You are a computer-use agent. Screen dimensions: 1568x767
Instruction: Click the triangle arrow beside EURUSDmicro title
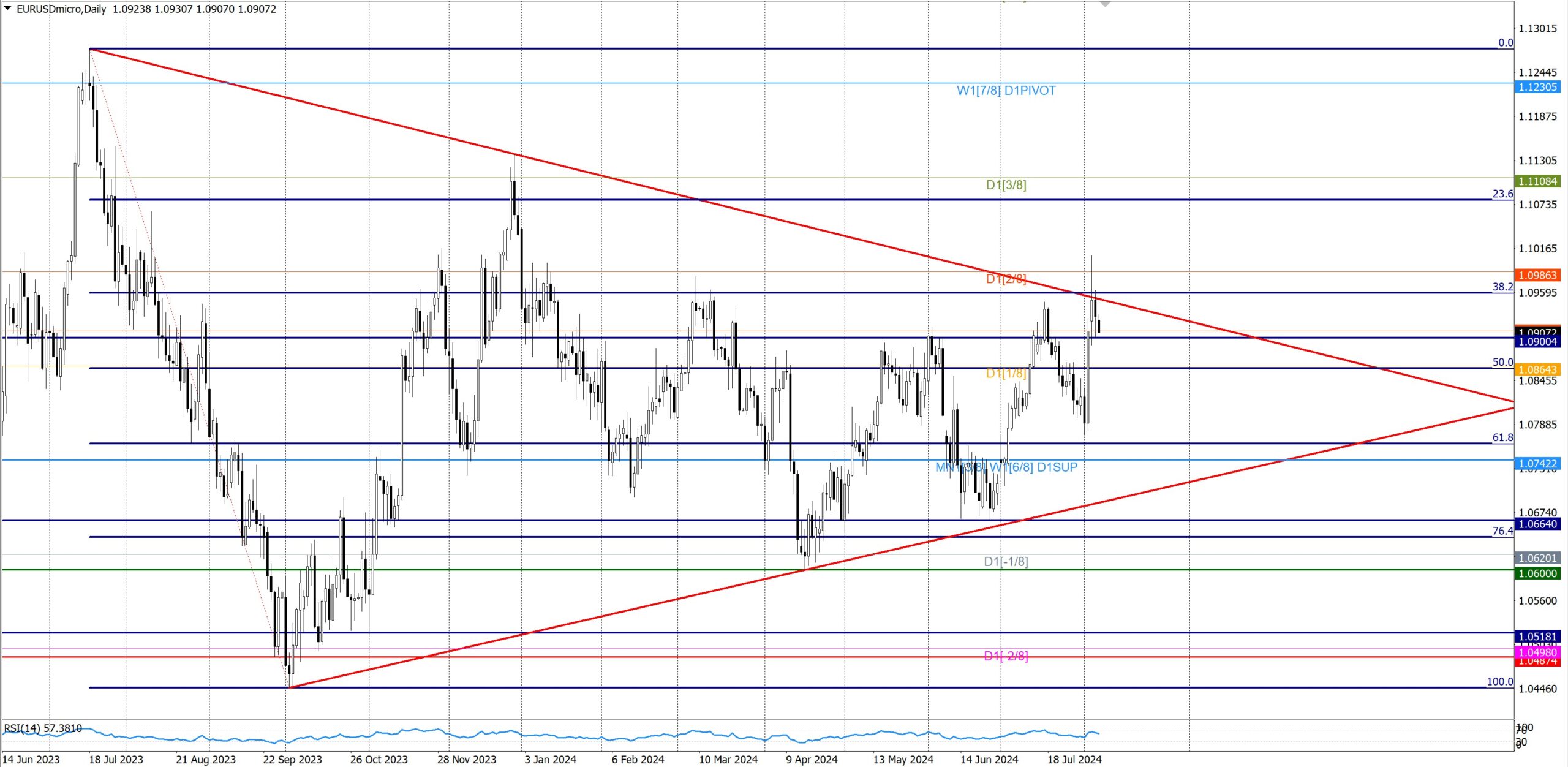coord(7,9)
